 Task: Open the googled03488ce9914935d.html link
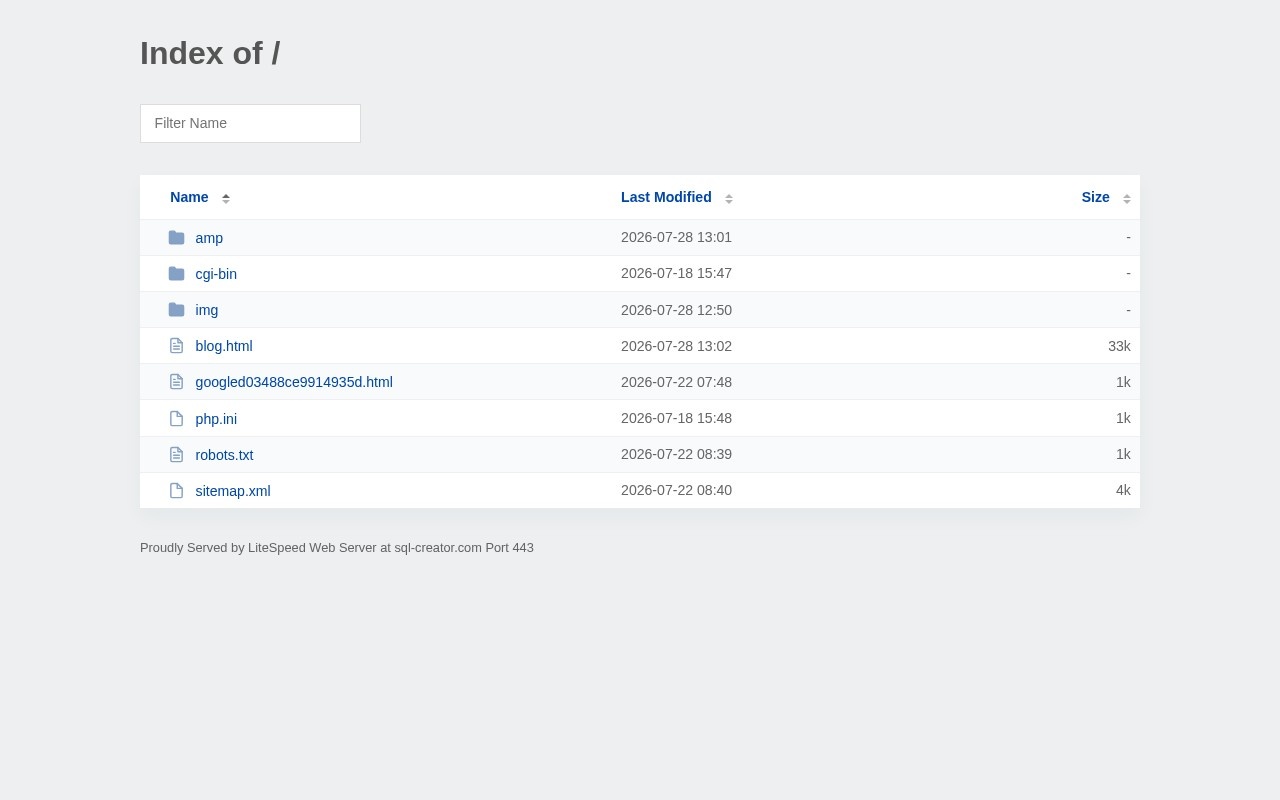click(x=294, y=382)
